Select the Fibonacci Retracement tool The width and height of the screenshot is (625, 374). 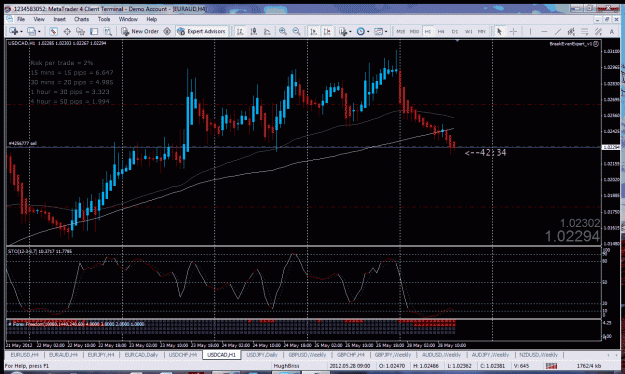[x=585, y=31]
